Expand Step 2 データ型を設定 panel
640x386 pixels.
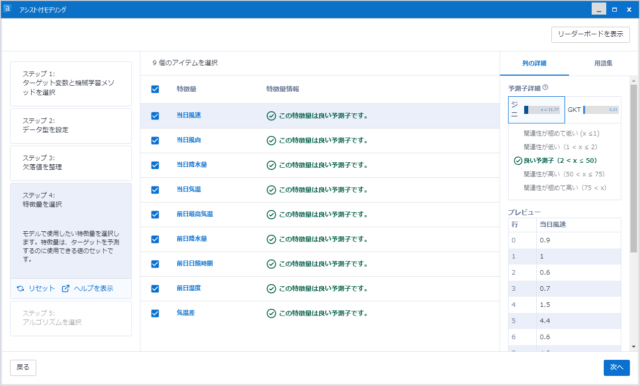pos(71,126)
